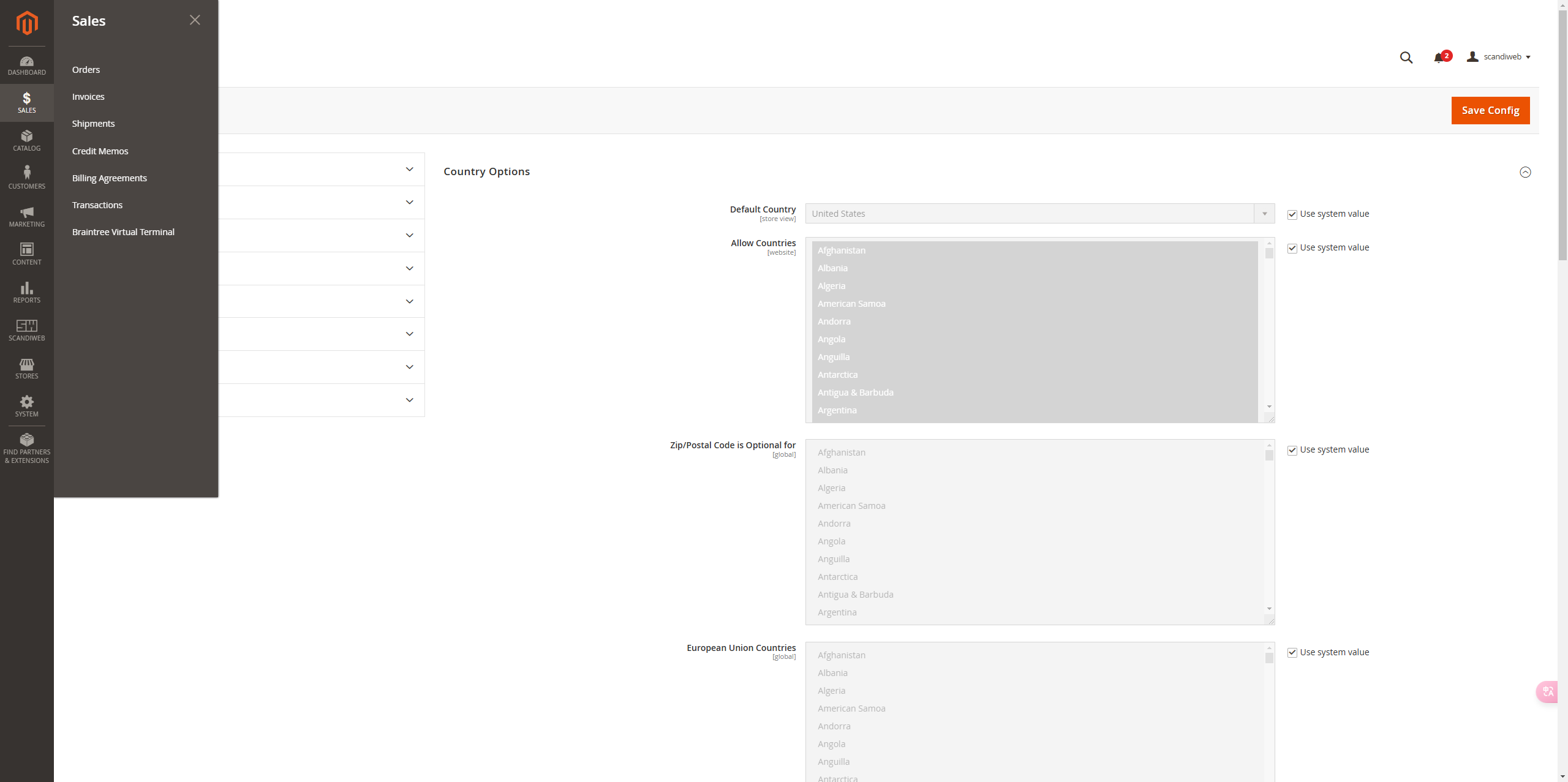Open the Dashboard sidebar icon
The image size is (1568, 782).
click(26, 66)
